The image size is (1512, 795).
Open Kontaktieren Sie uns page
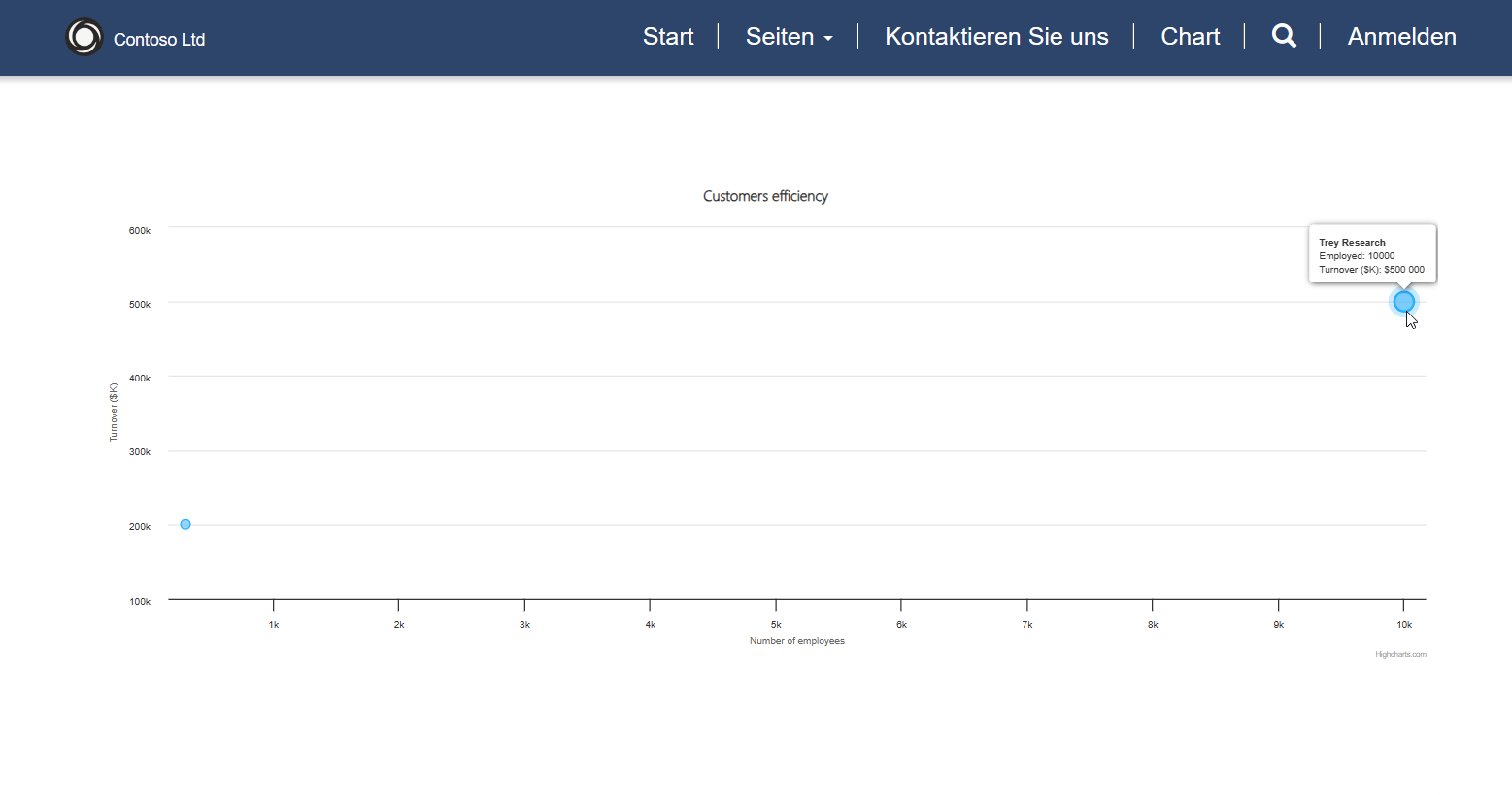996,36
